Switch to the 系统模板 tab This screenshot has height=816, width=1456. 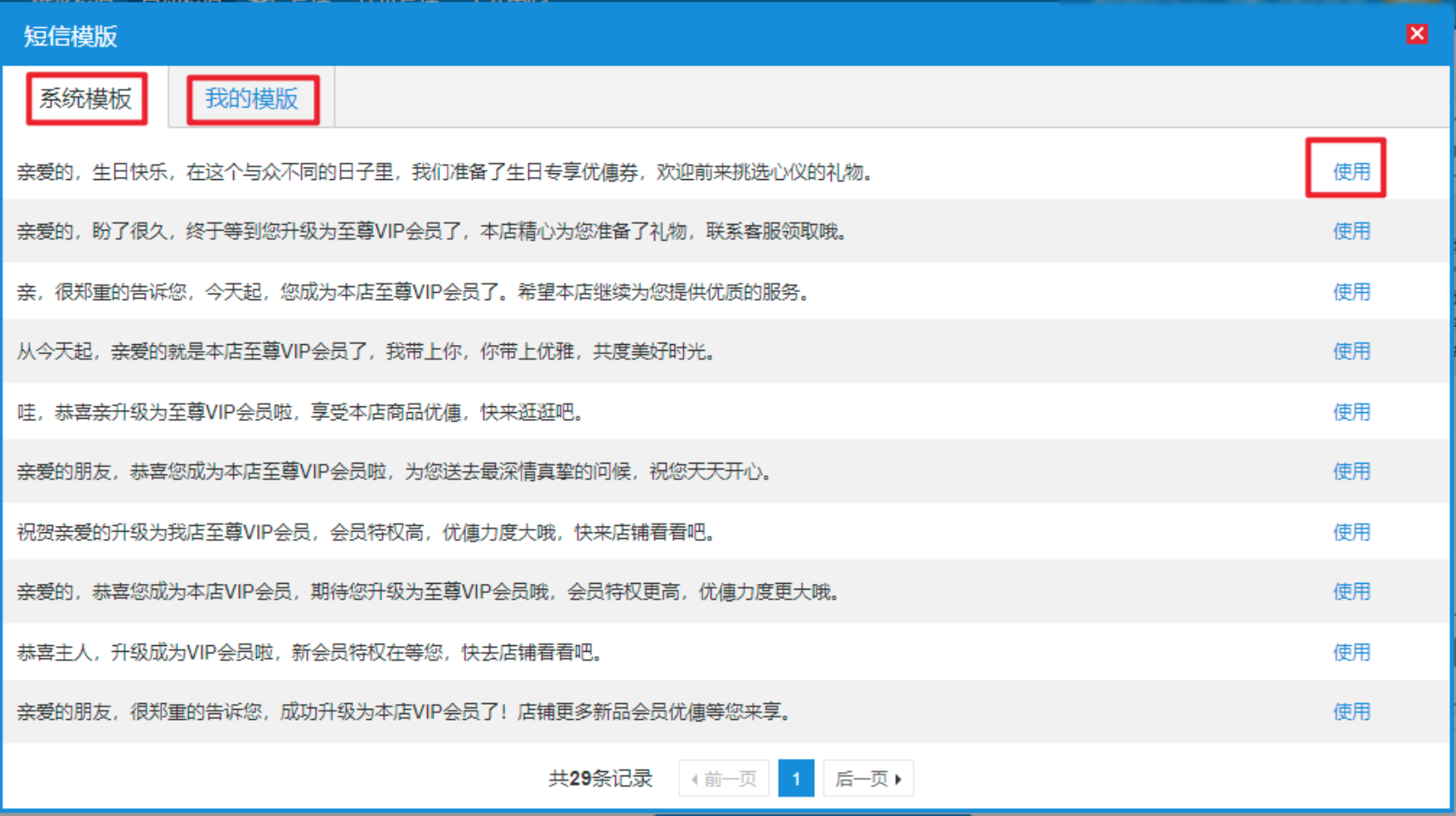[x=86, y=99]
